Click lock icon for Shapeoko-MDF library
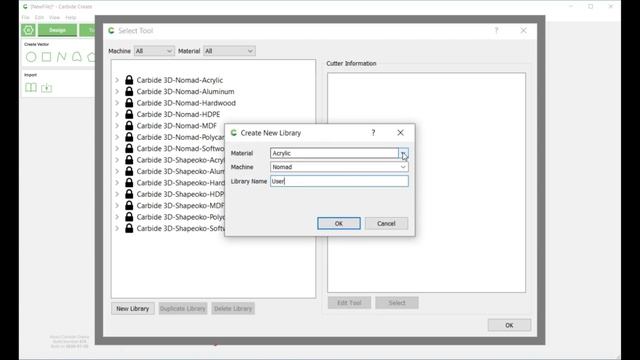The image size is (640, 360). click(129, 205)
